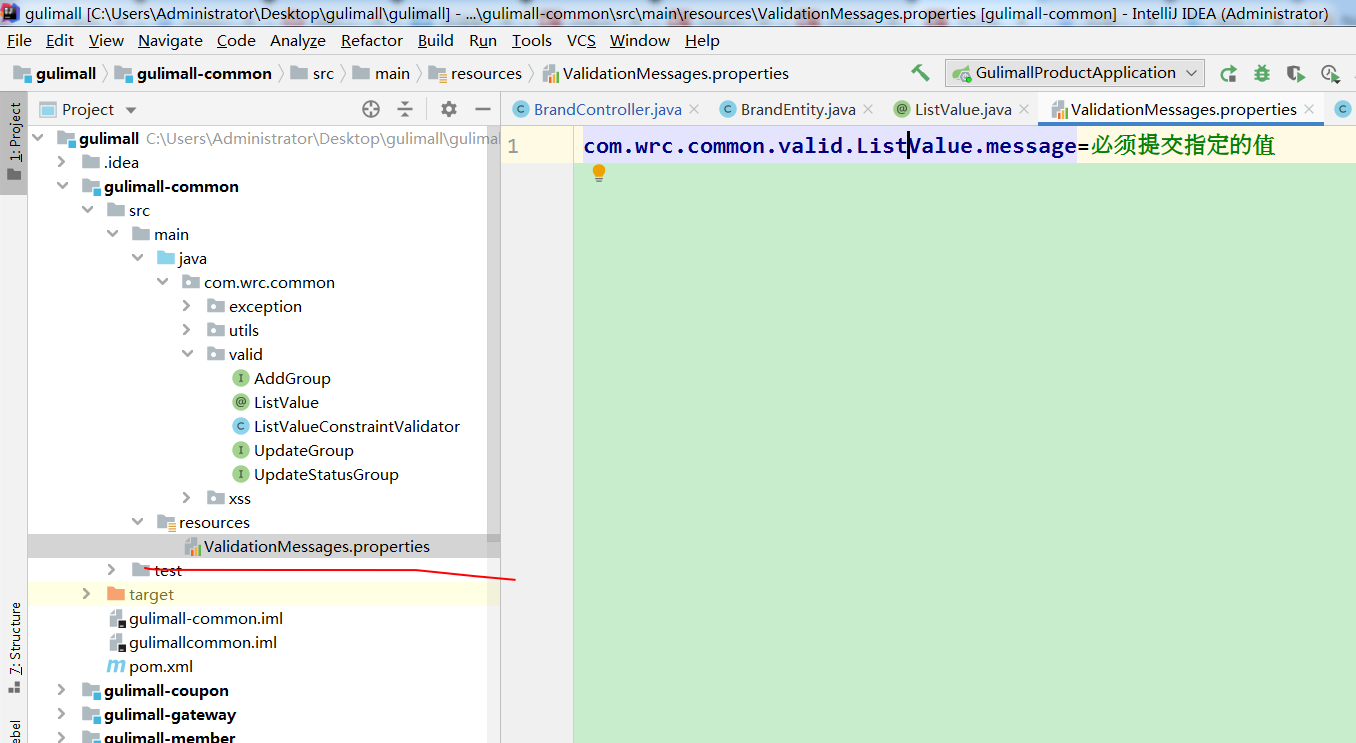Select the Scroll from Source crosshair icon
Viewport: 1356px width, 743px height.
(371, 108)
